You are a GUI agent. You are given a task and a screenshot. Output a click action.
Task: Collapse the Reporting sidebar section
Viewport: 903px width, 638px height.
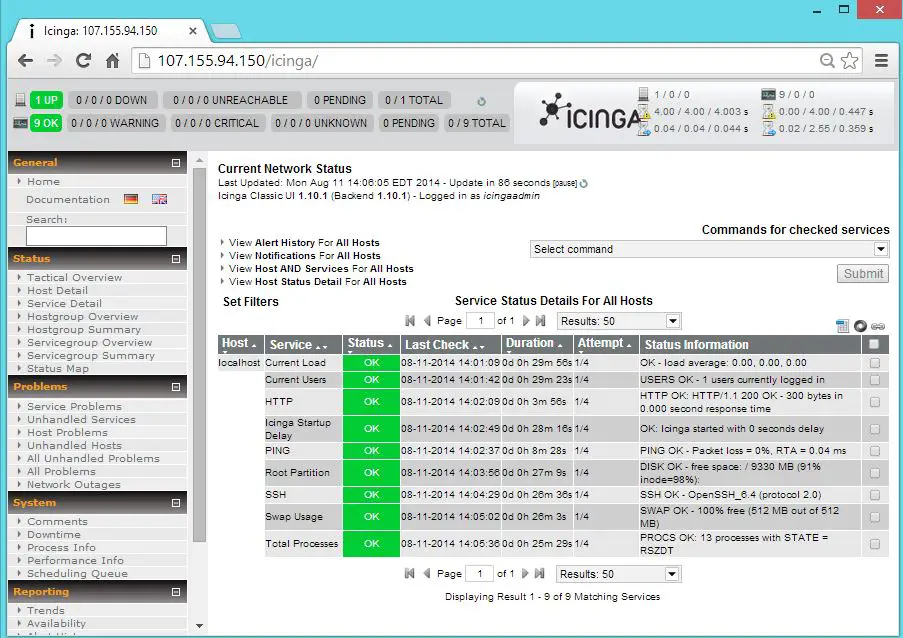176,592
